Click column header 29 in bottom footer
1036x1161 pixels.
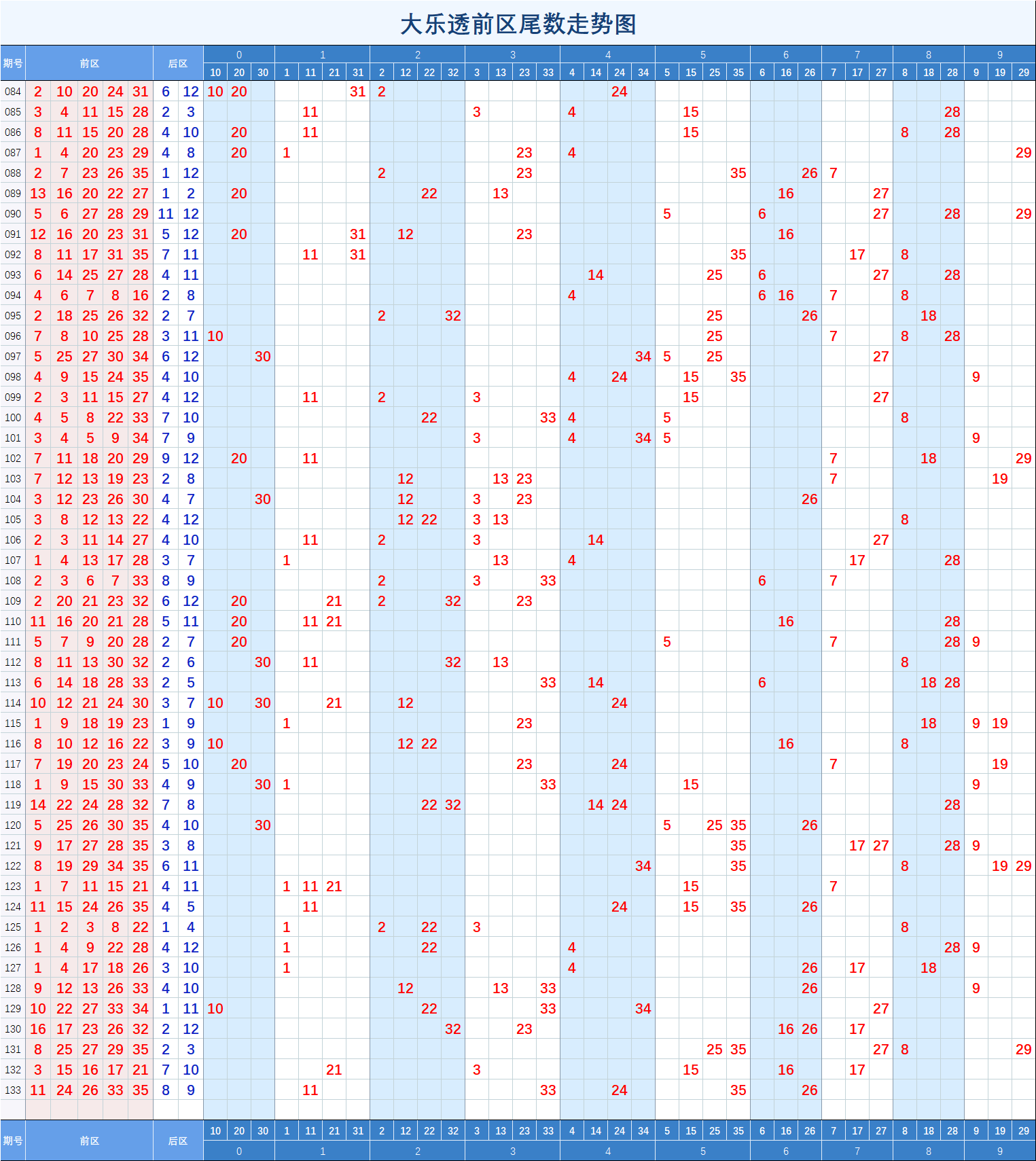(x=1024, y=1131)
